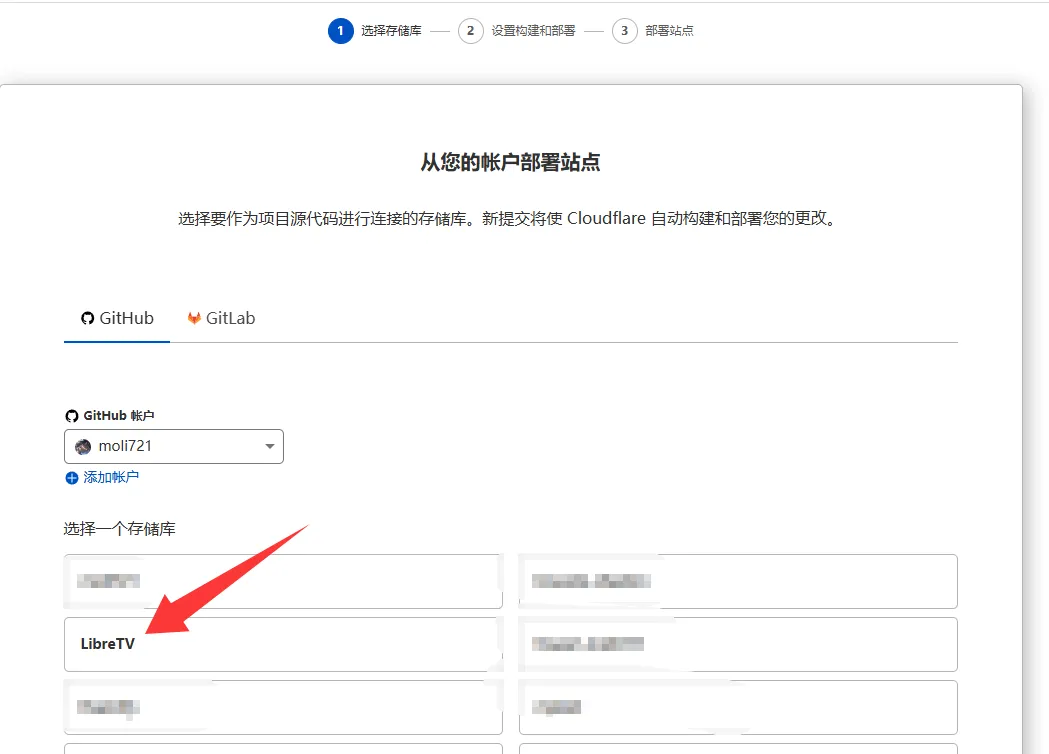This screenshot has width=1049, height=754.
Task: Switch to the GitHub tab
Action: pyautogui.click(x=117, y=318)
